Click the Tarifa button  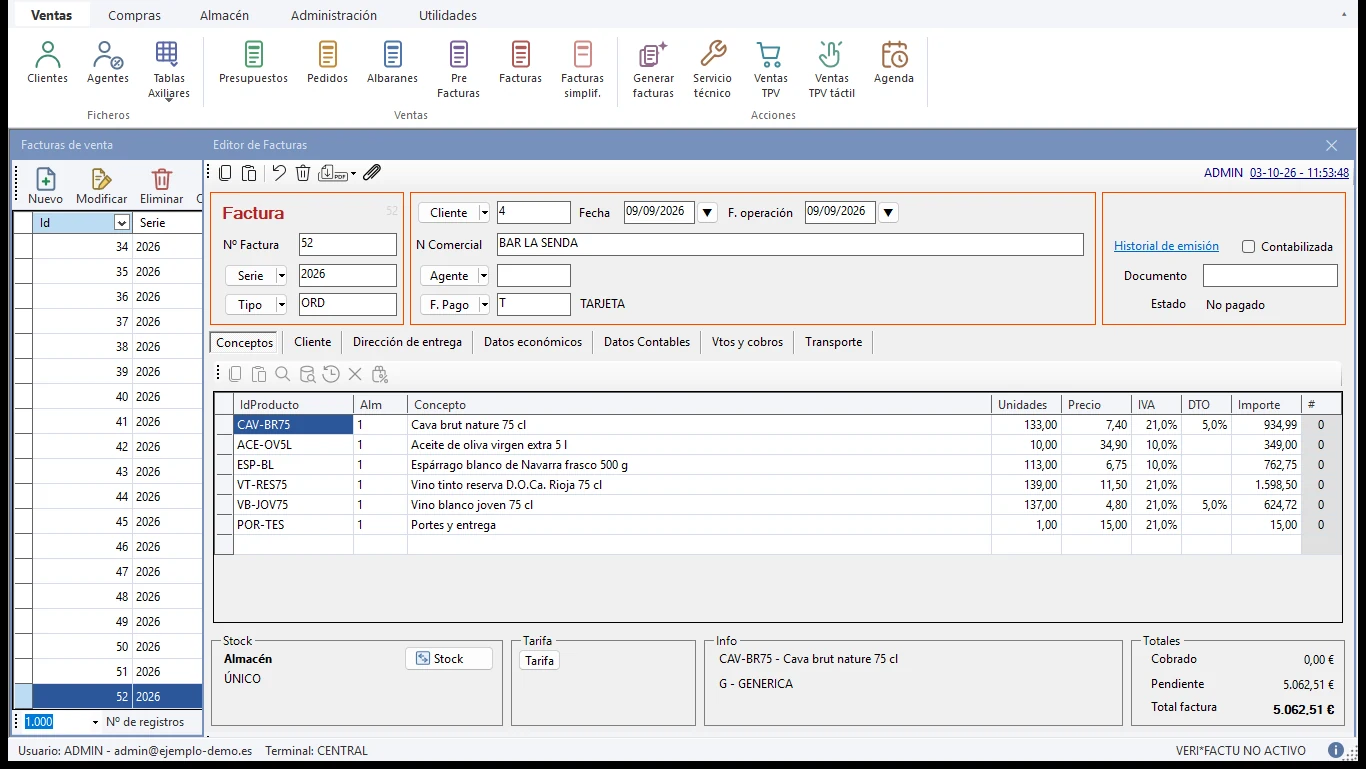tap(539, 661)
